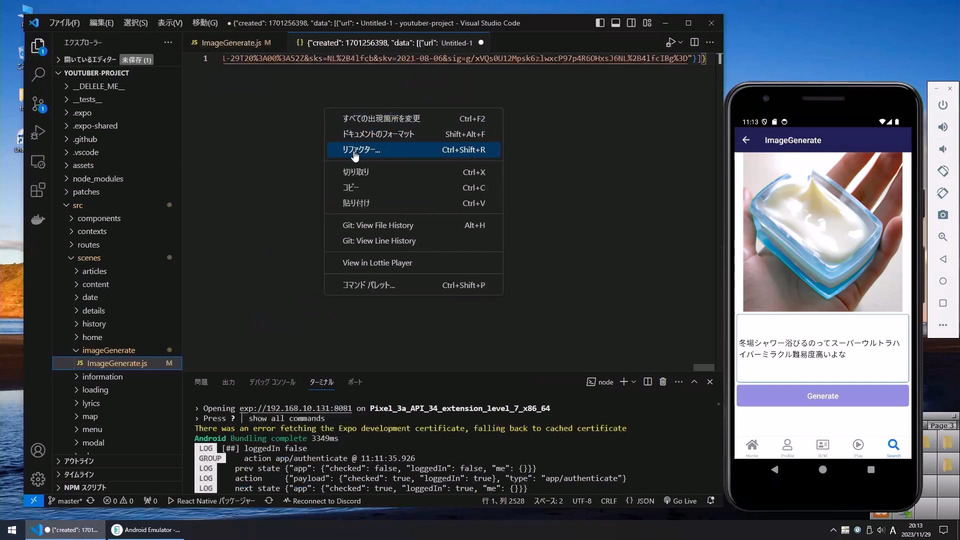
Task: Close the terminal panel with X
Action: (x=710, y=382)
